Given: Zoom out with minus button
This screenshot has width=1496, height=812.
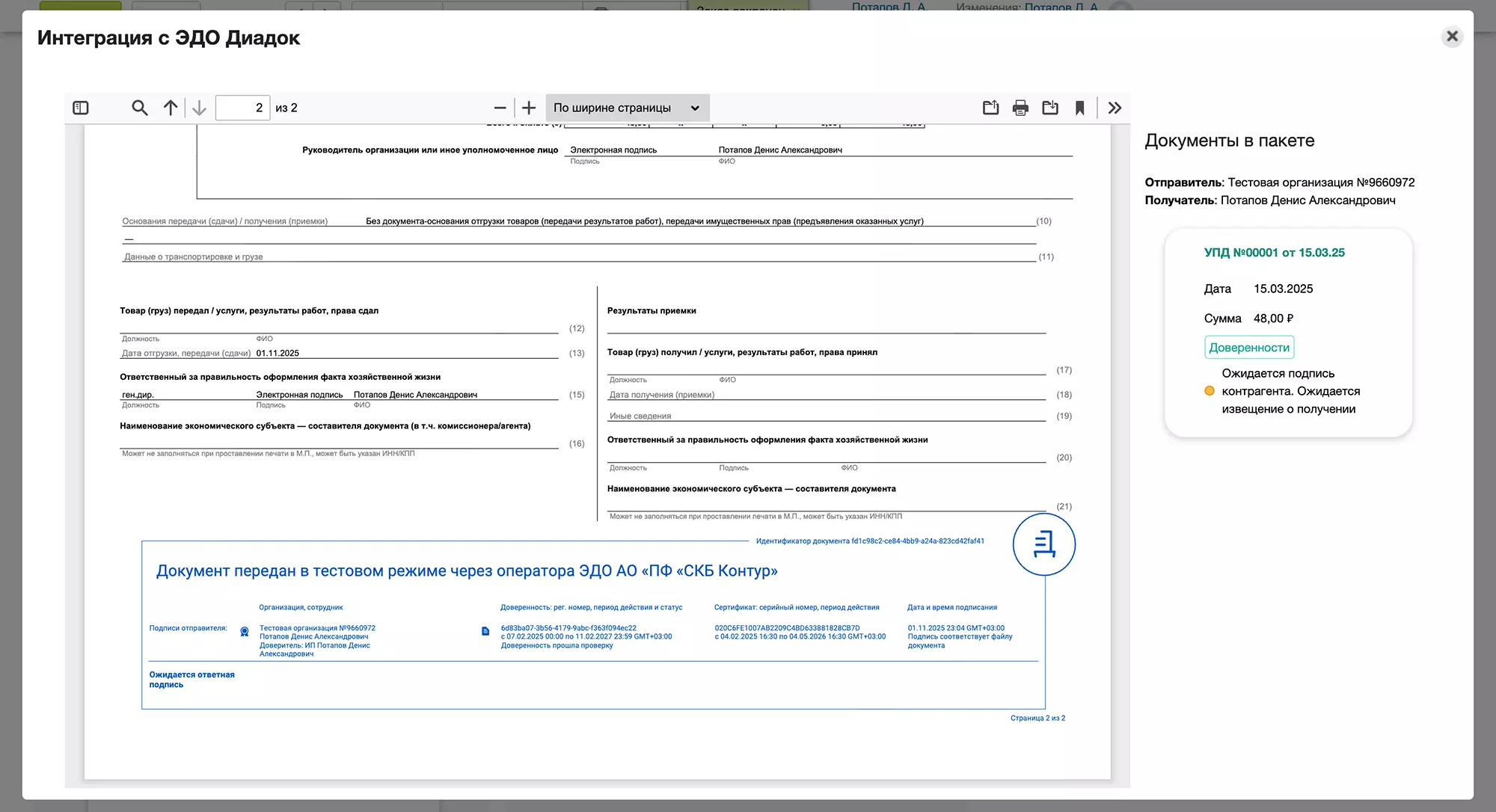Looking at the screenshot, I should coord(500,108).
